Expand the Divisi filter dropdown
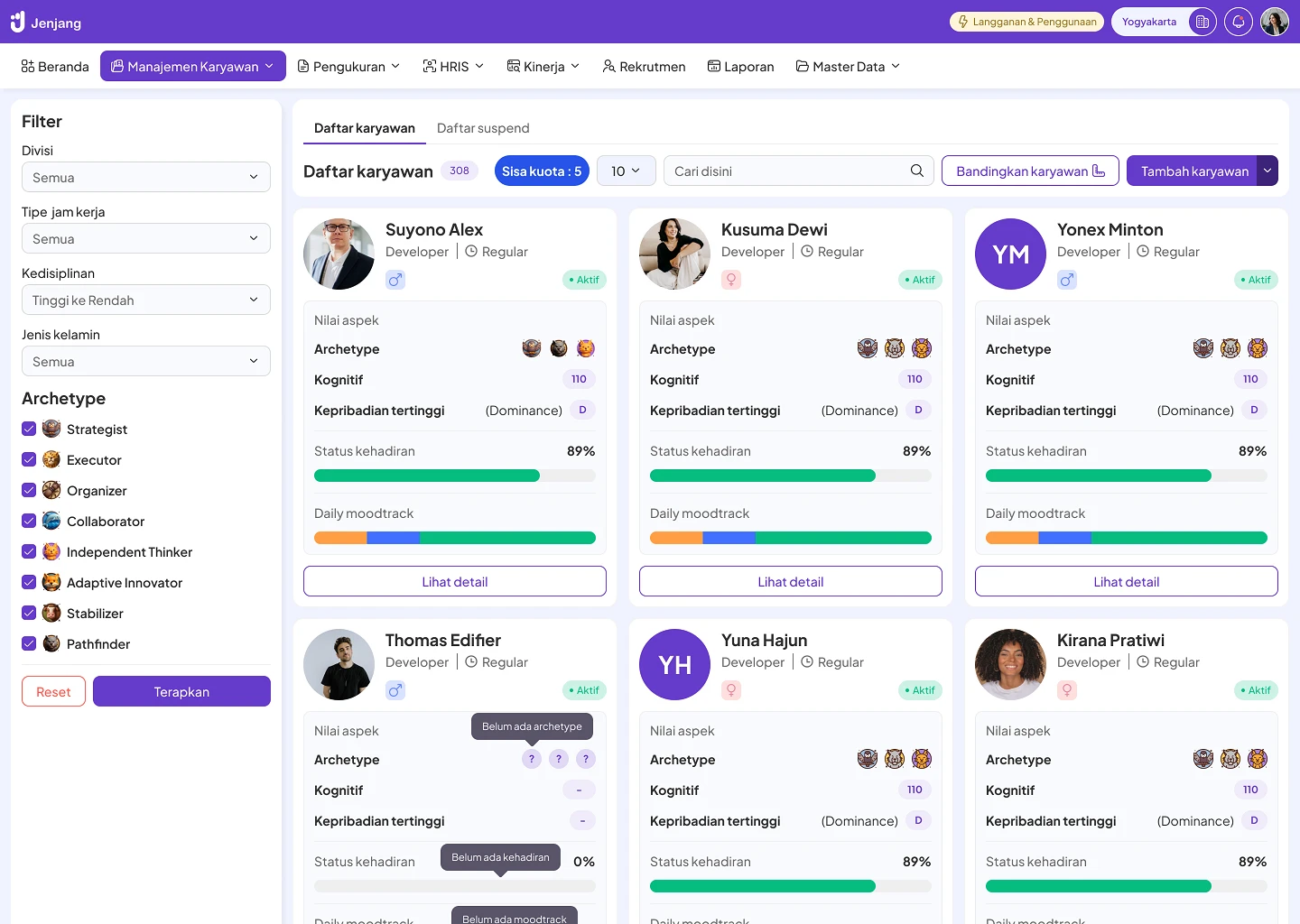1300x924 pixels. coord(146,177)
